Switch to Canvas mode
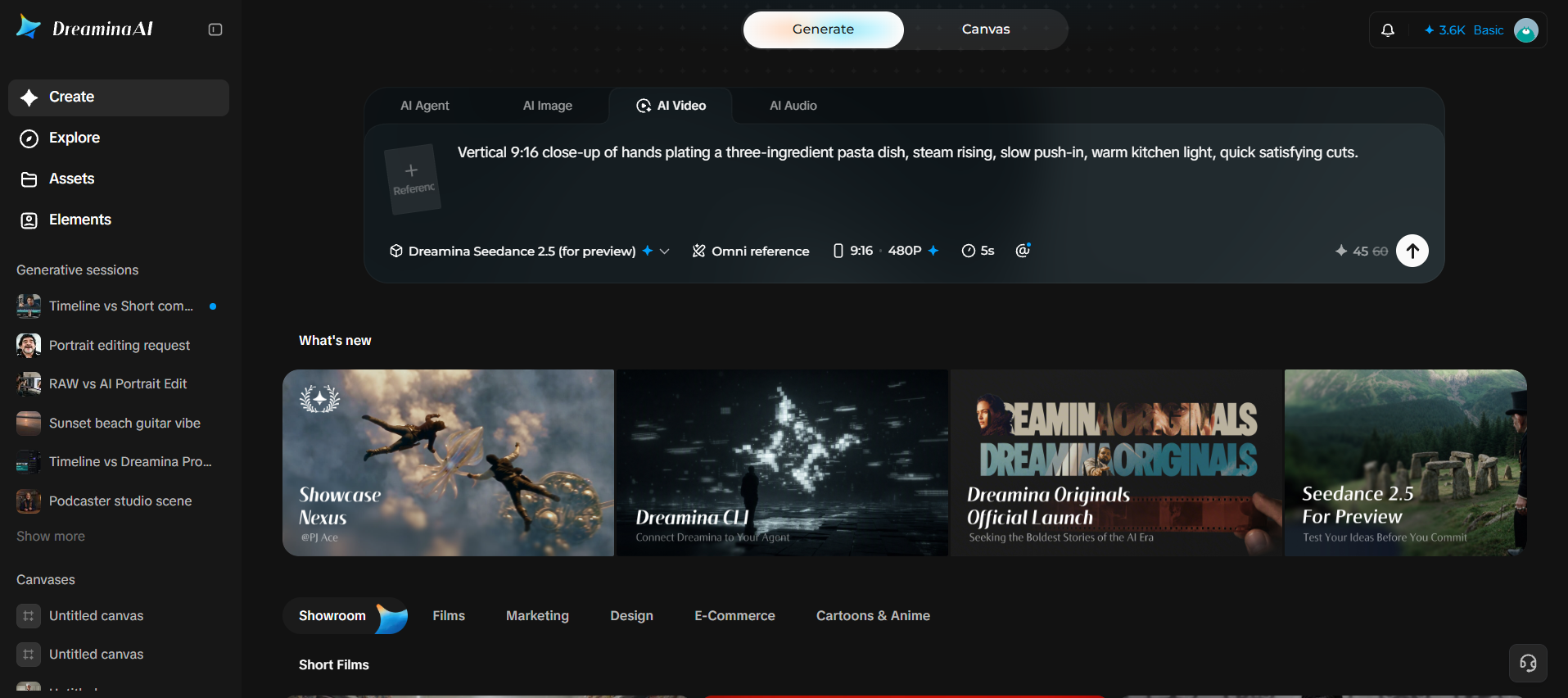1568x698 pixels. click(x=986, y=29)
